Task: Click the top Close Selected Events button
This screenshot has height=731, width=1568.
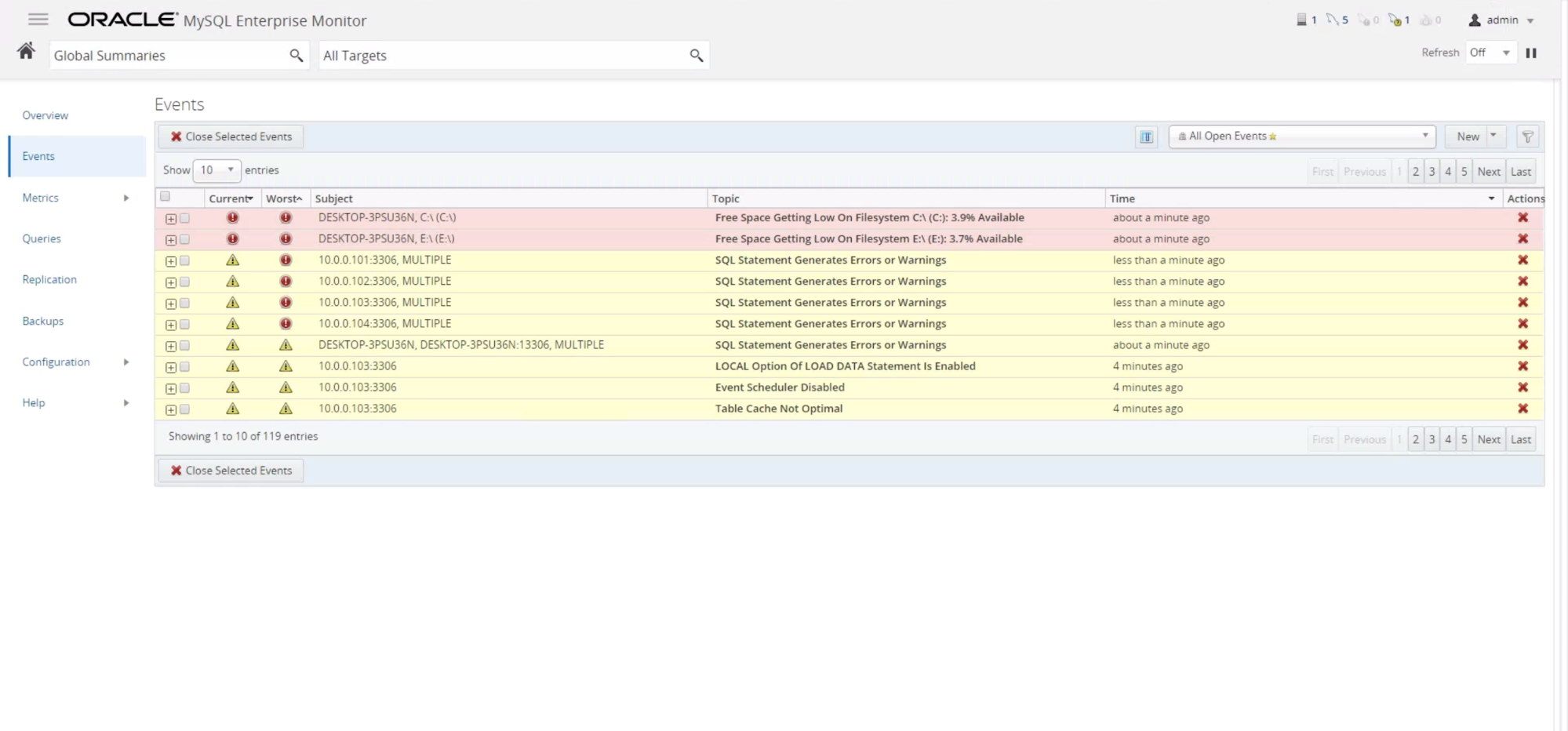Action: click(231, 136)
